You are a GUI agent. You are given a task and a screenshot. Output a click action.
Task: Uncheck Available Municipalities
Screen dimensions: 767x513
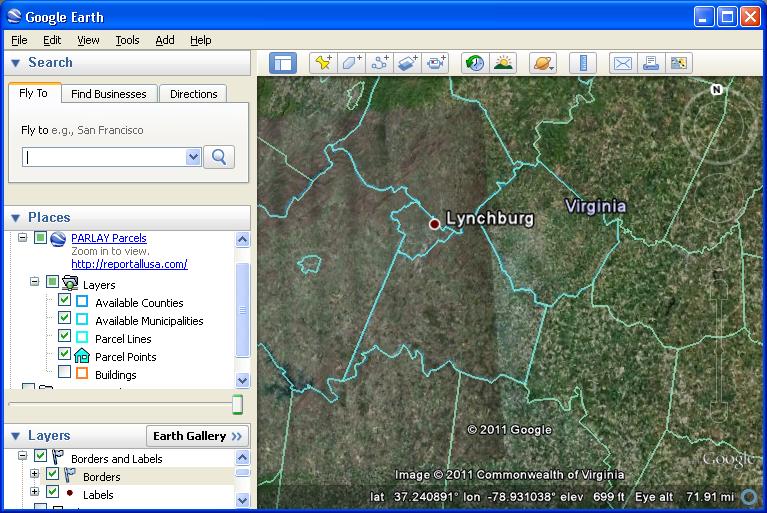click(64, 317)
